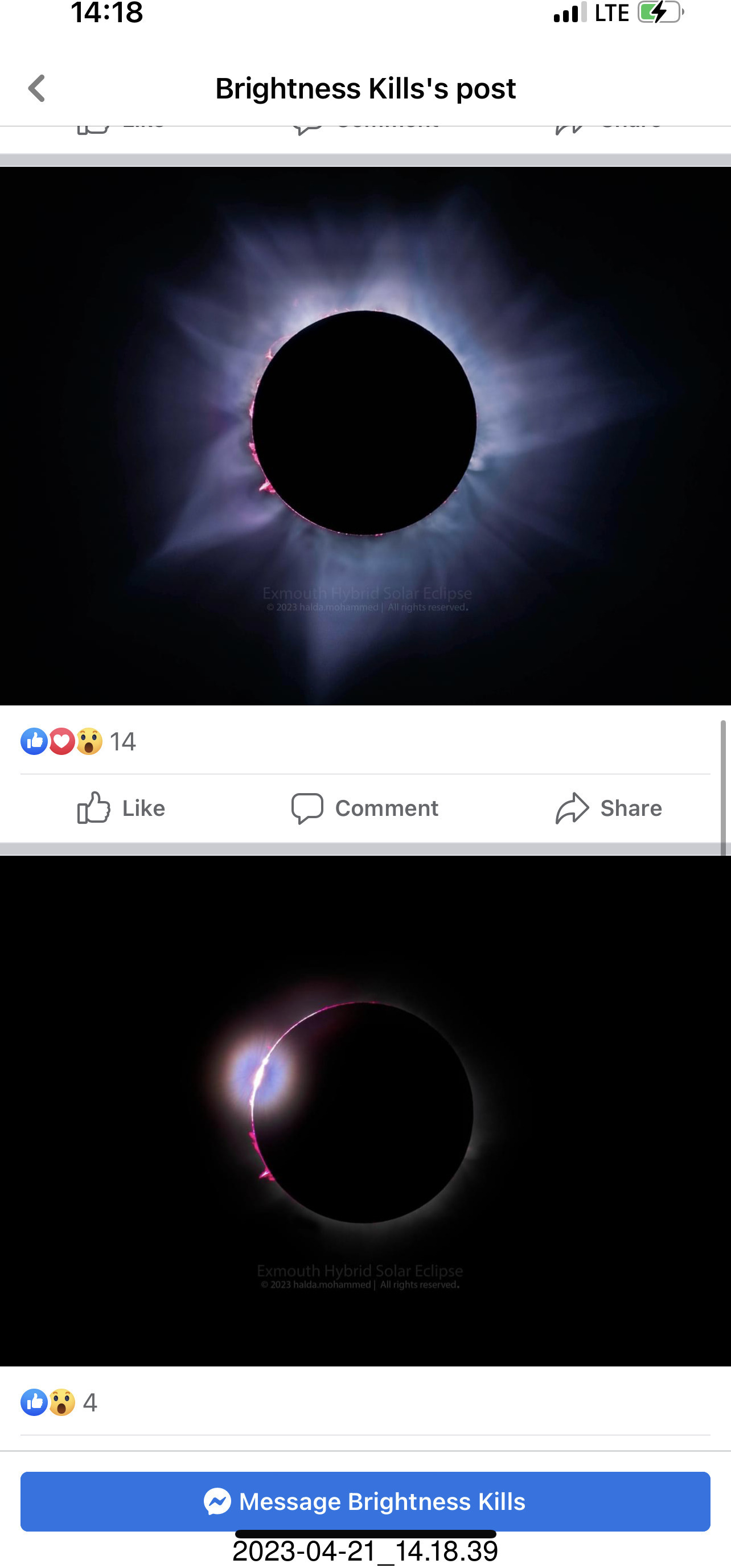The height and width of the screenshot is (1568, 731).
Task: Tap the heart reaction icon beside 14
Action: (x=61, y=741)
